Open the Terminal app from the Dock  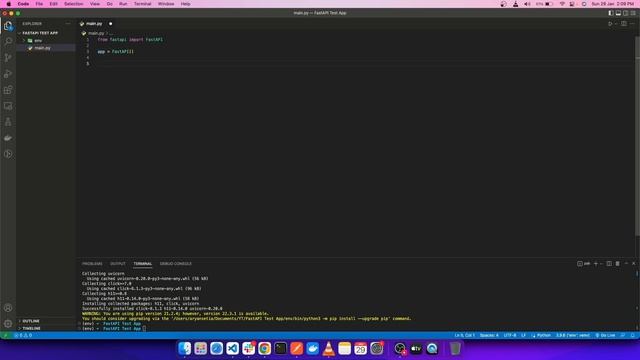(281, 348)
